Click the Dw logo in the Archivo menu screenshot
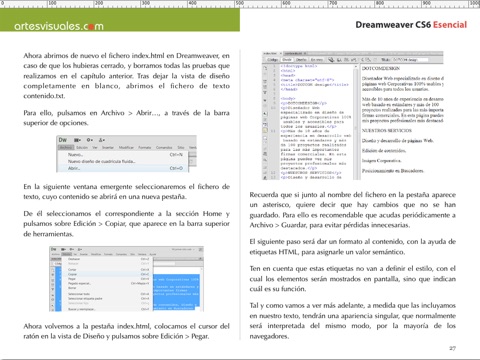Viewport: 480px width, 360px height. [63, 140]
